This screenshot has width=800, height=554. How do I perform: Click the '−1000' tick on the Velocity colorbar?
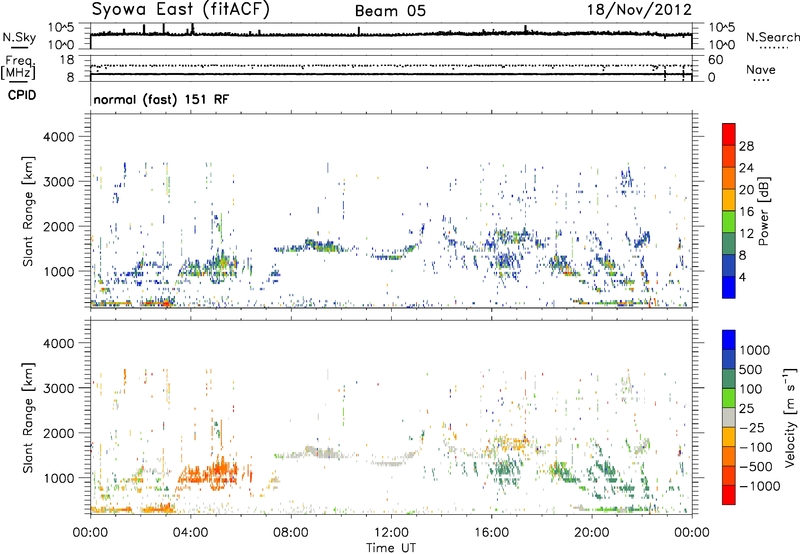click(x=760, y=486)
